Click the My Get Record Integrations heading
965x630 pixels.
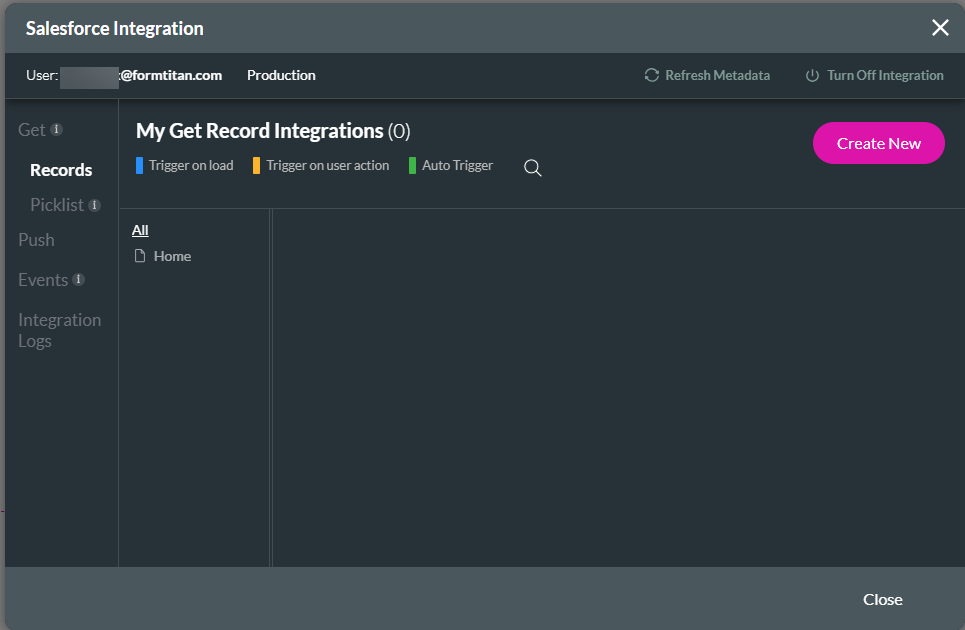tap(273, 131)
